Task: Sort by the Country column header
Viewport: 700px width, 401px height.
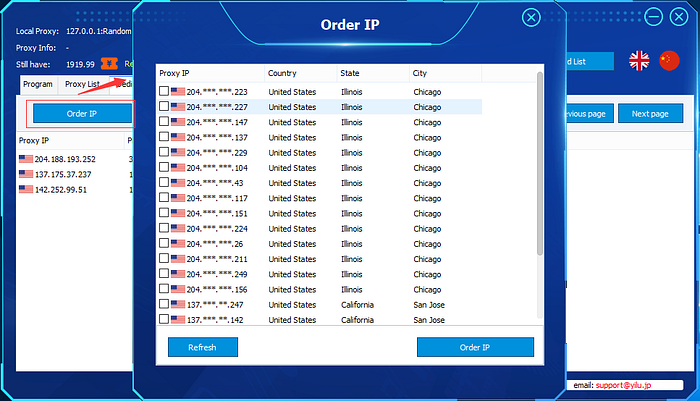Action: tap(300, 73)
